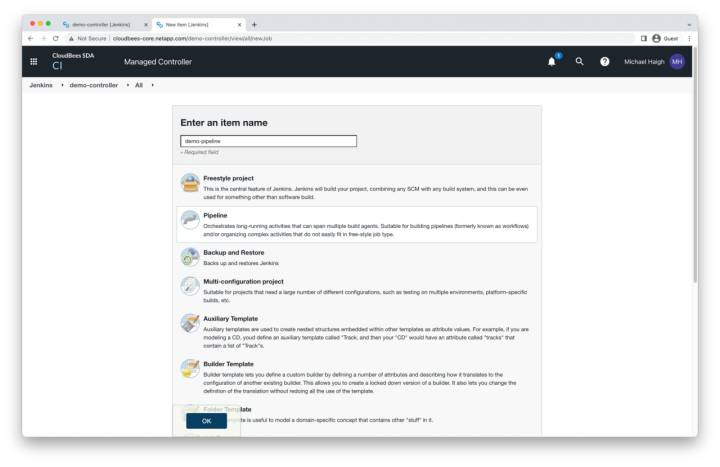
Task: Open the MH user avatar menu
Action: (x=677, y=62)
